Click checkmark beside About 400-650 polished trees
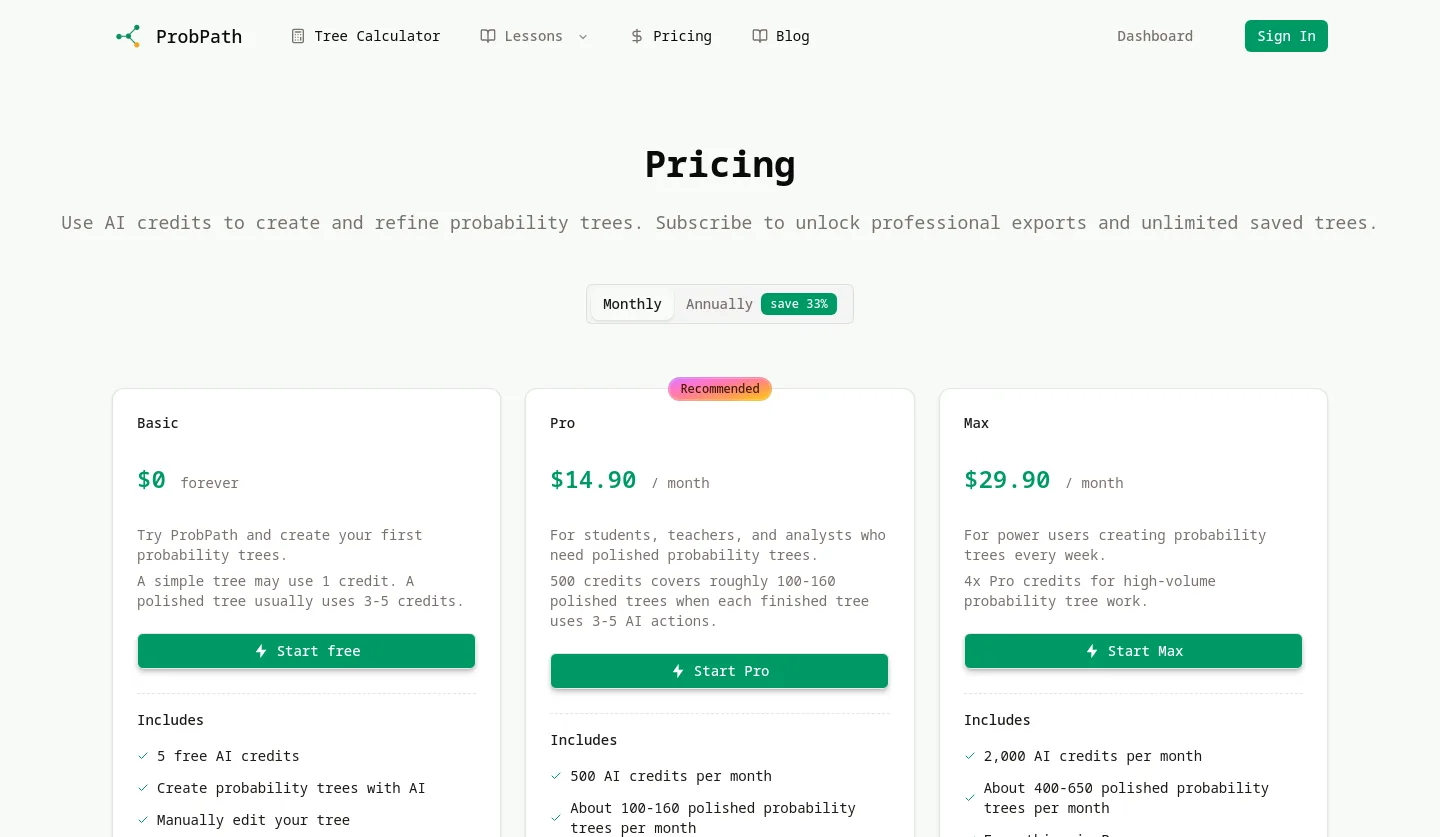The height and width of the screenshot is (837, 1440). (x=970, y=798)
